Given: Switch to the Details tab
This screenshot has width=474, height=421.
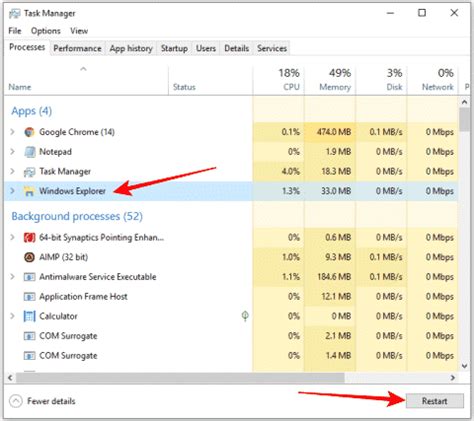Looking at the screenshot, I should pos(236,48).
